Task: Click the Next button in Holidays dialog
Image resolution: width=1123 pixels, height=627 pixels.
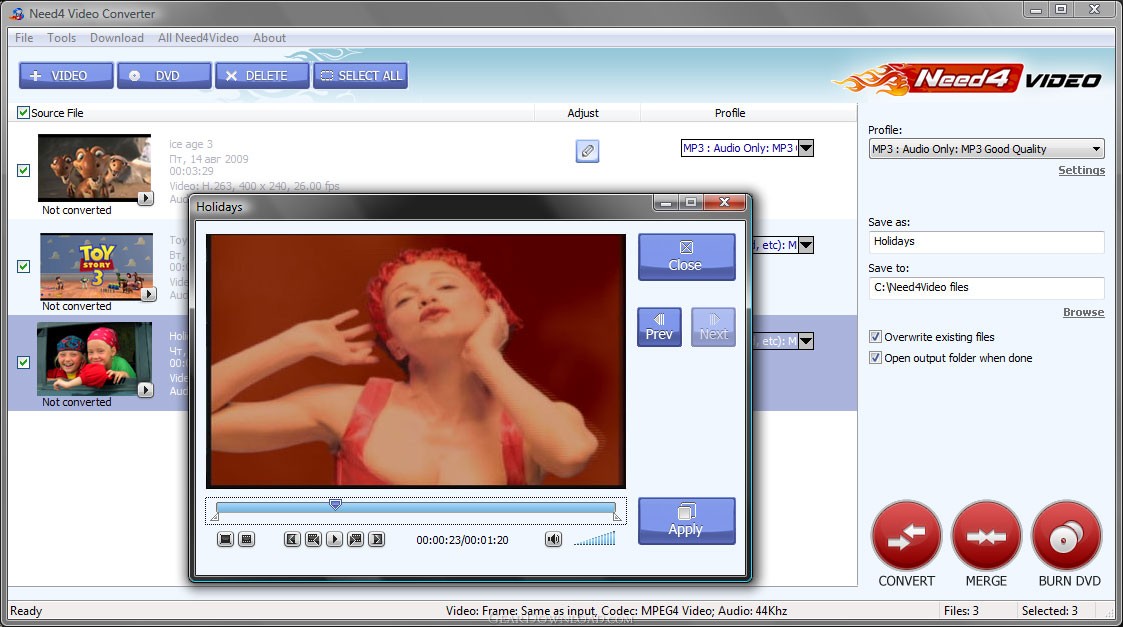Action: [713, 327]
